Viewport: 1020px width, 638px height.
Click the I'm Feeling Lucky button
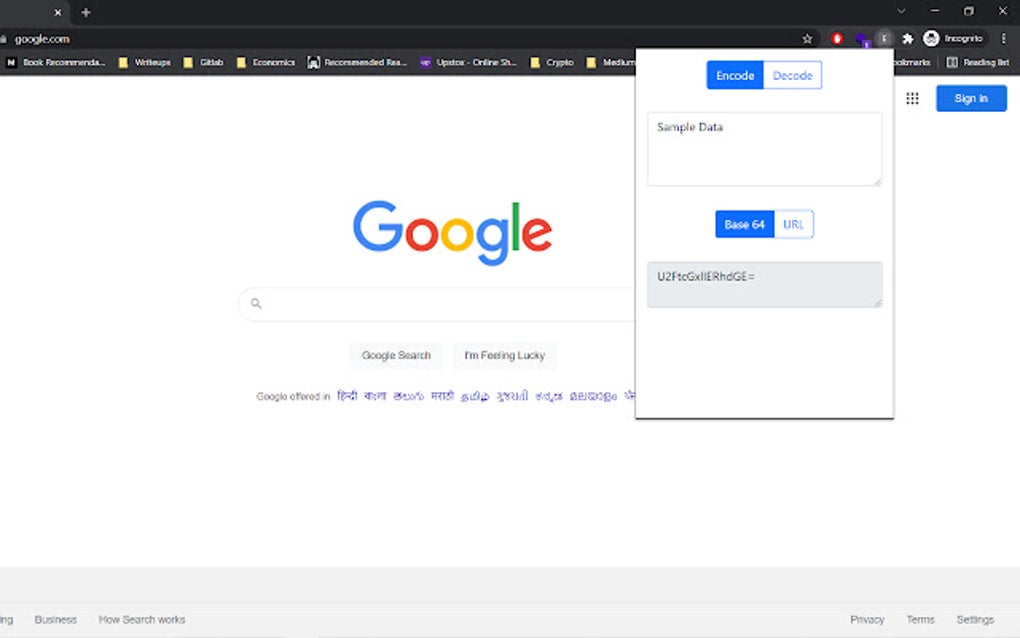[x=504, y=355]
